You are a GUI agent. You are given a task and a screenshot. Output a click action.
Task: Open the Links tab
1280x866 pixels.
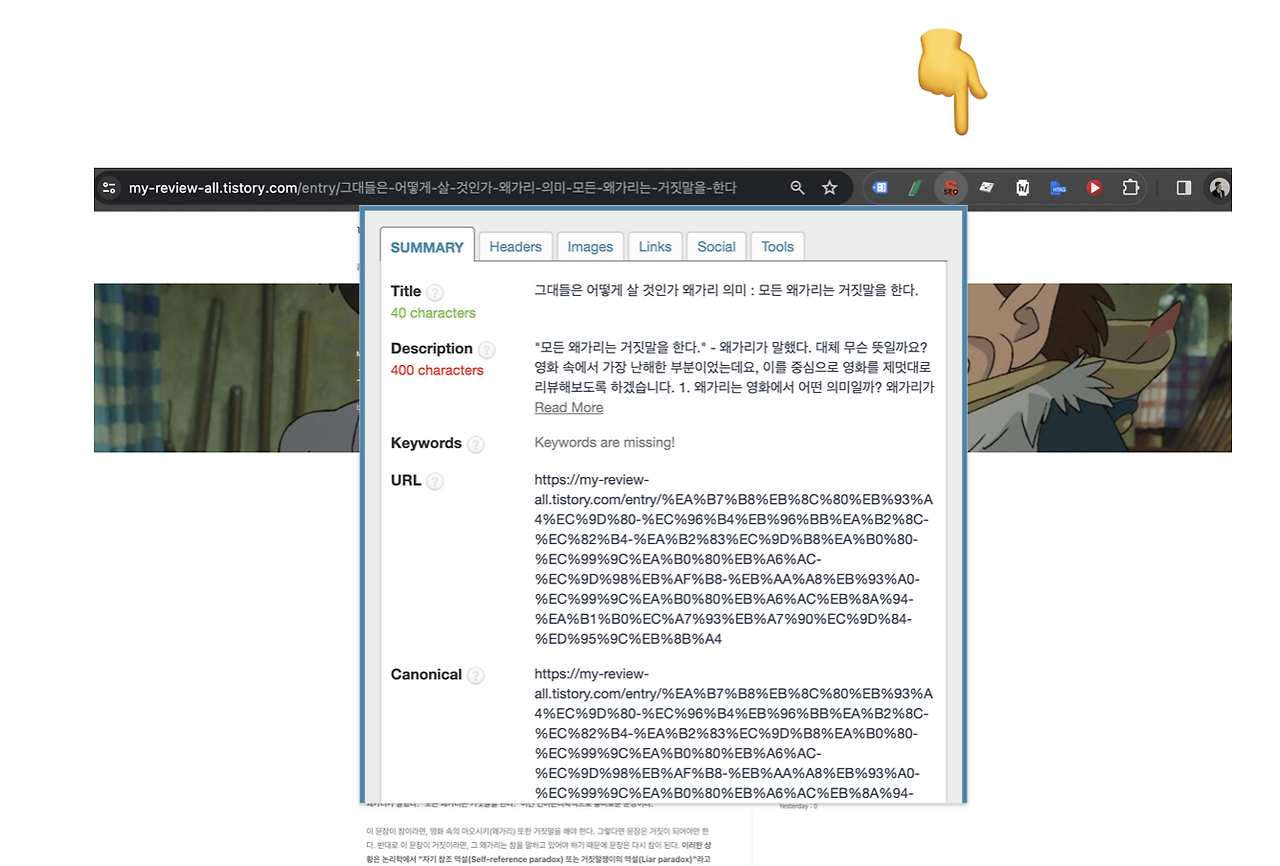coord(655,246)
